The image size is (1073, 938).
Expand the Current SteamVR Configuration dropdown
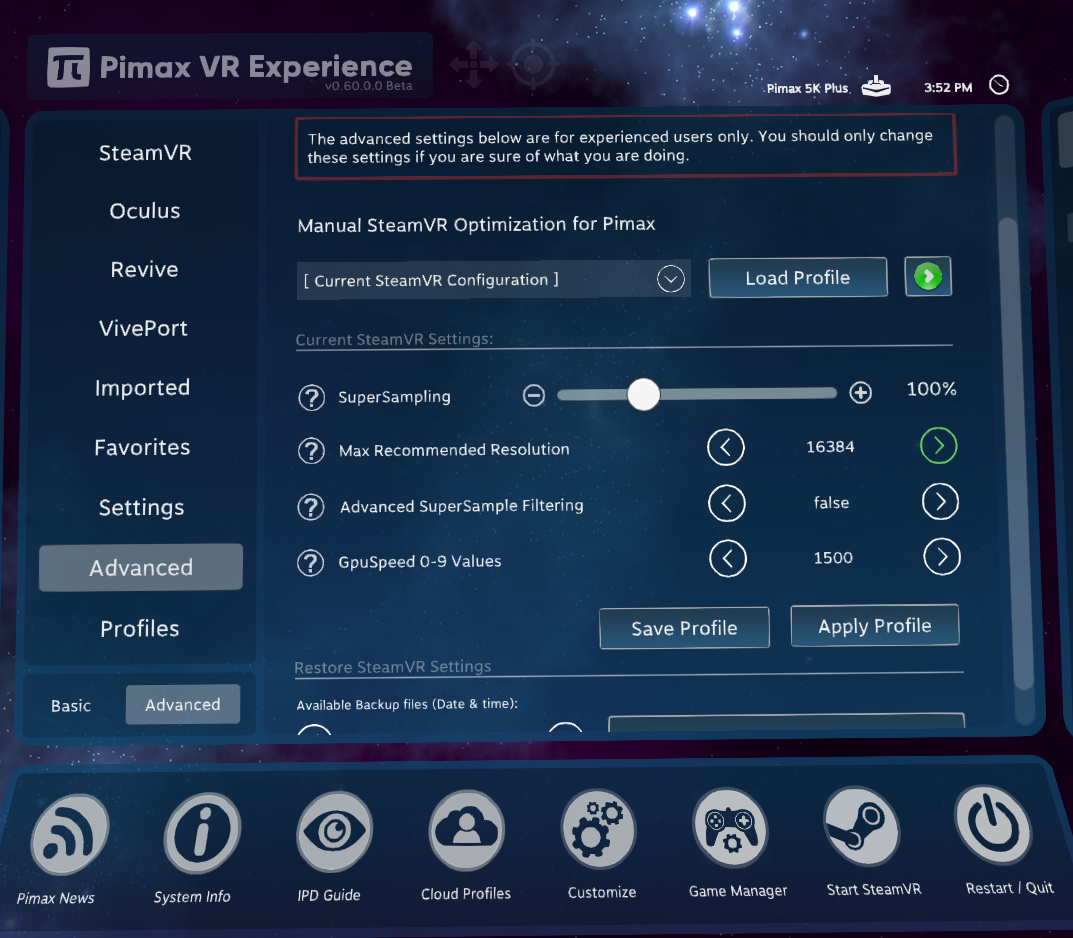(x=671, y=279)
